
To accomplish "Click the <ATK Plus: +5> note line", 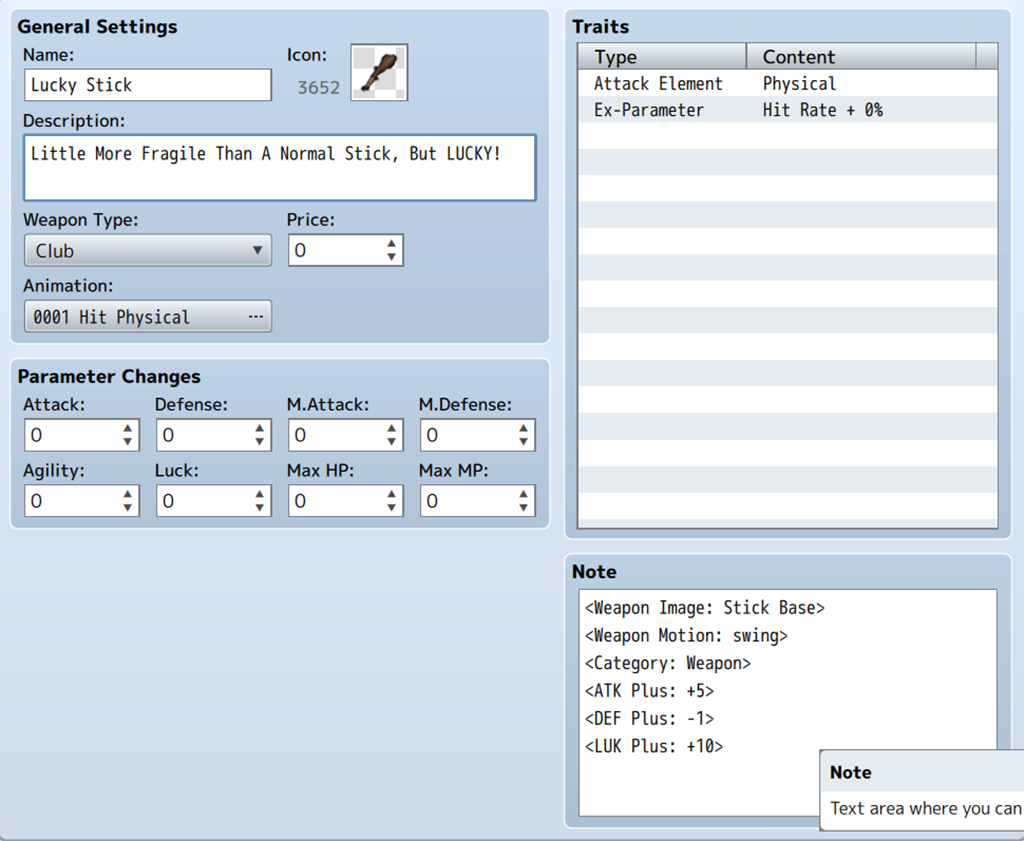I will pos(649,691).
